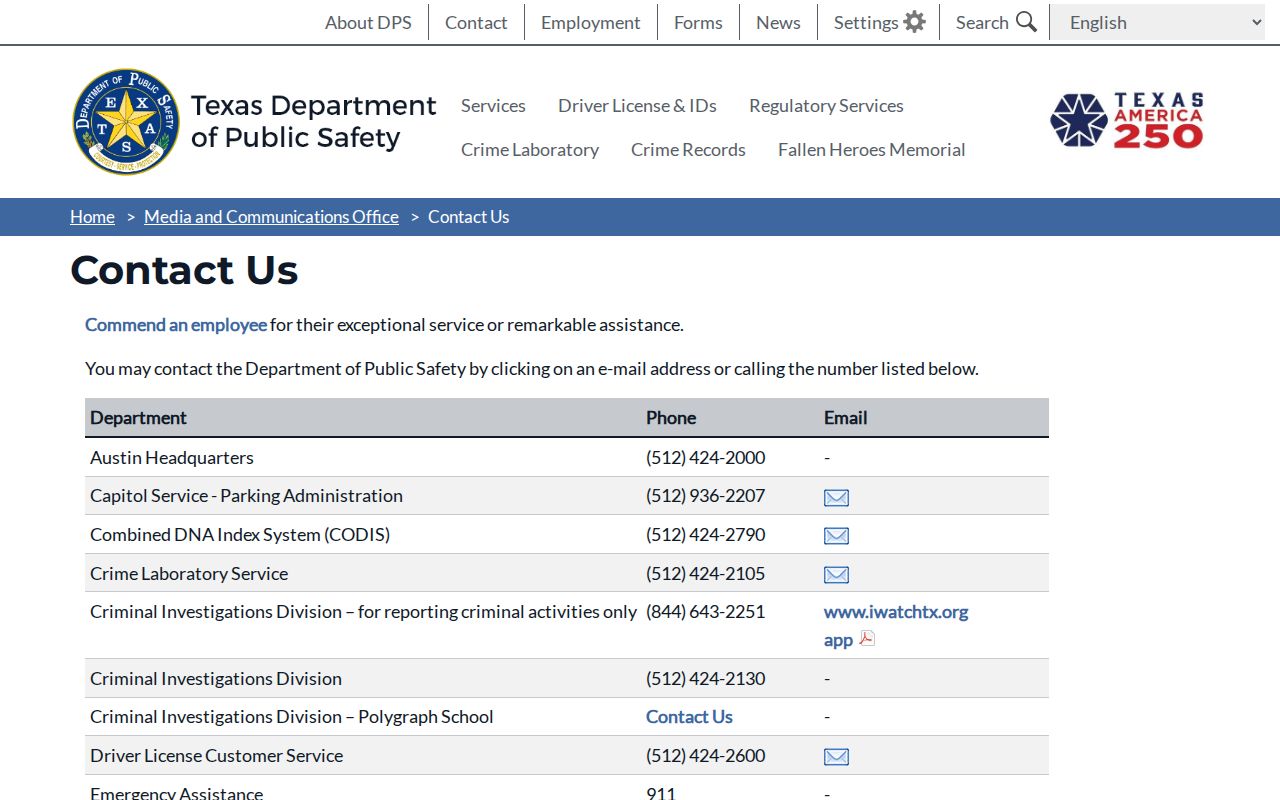Email Driver License Customer Service envelope icon
The width and height of the screenshot is (1280, 800).
pos(836,757)
